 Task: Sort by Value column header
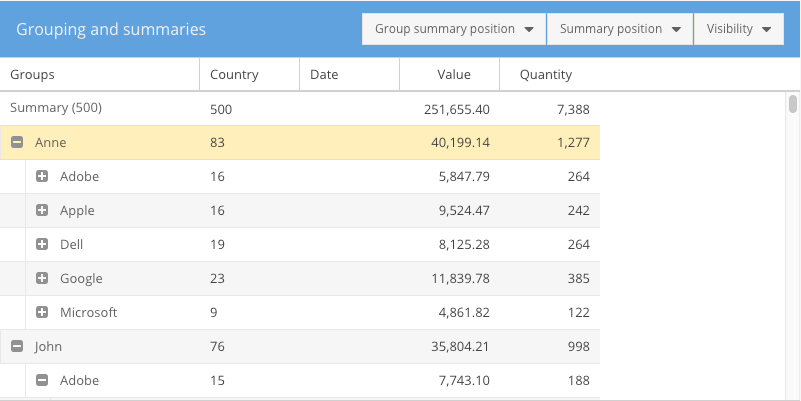tap(450, 75)
